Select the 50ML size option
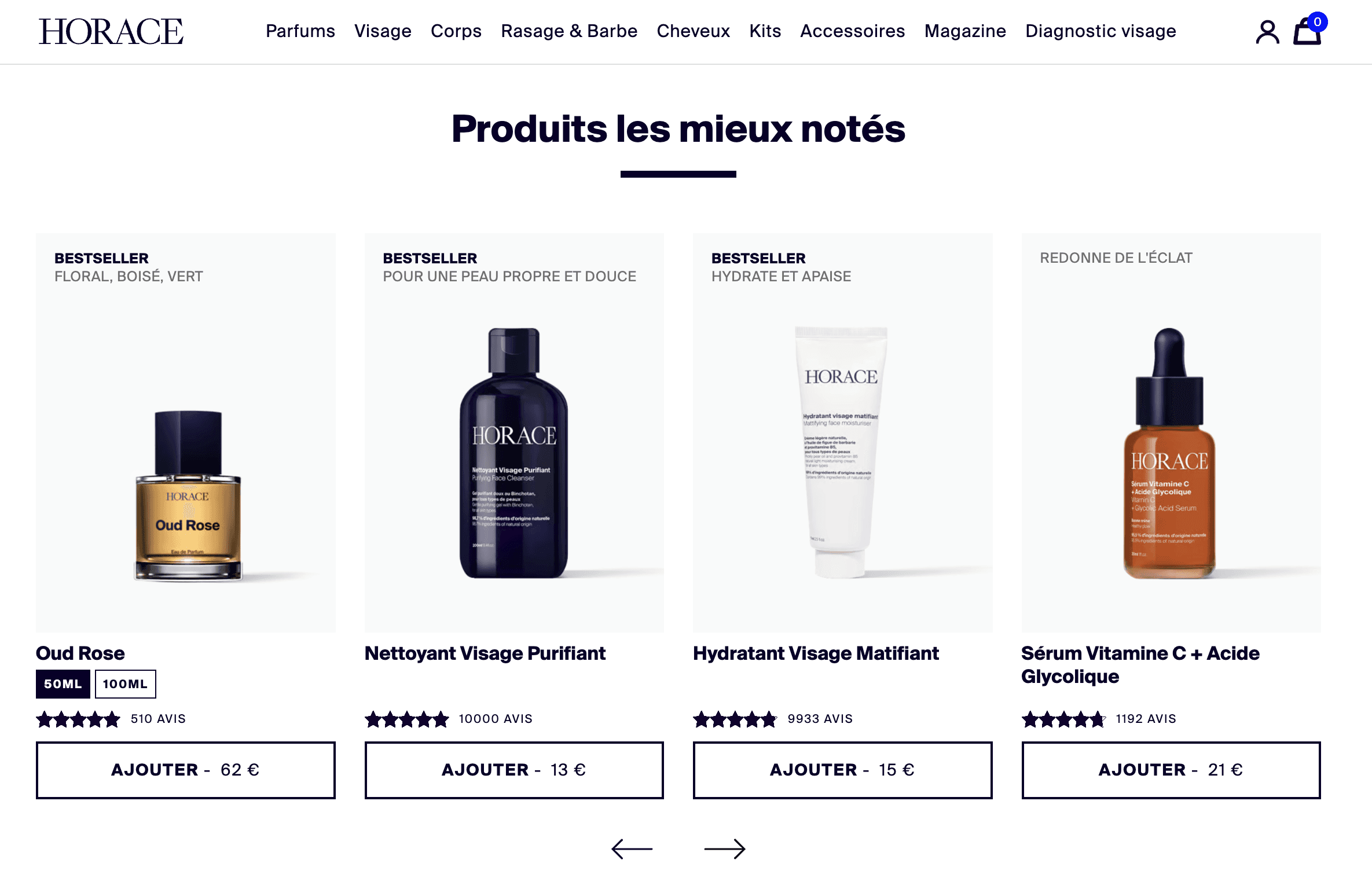 click(63, 684)
